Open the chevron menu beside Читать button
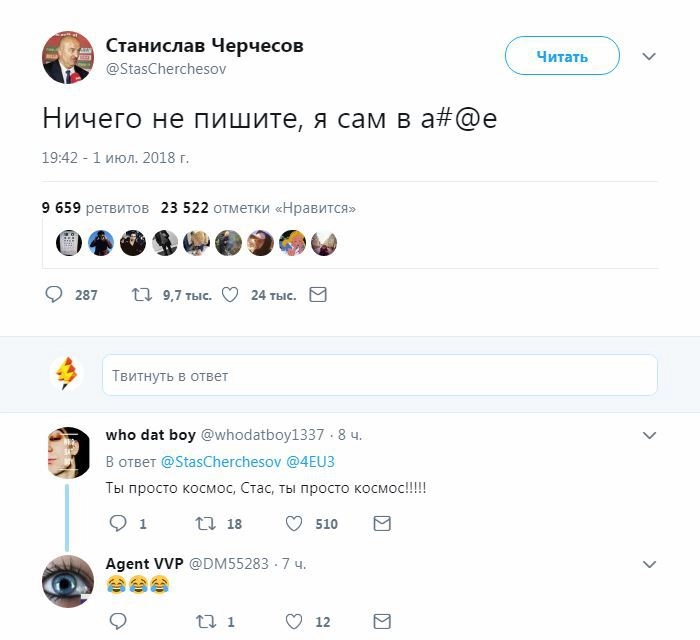Image resolution: width=700 pixels, height=640 pixels. click(x=649, y=56)
